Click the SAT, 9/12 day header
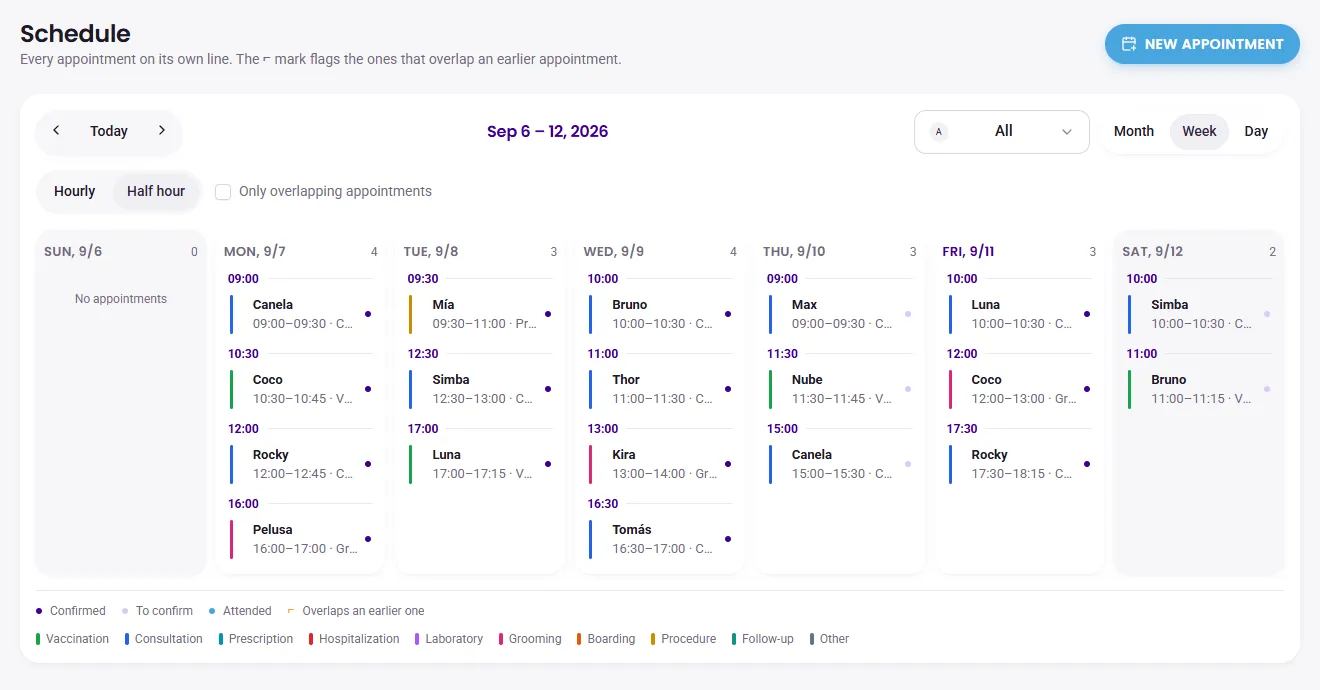Image resolution: width=1320 pixels, height=690 pixels. [x=1152, y=252]
